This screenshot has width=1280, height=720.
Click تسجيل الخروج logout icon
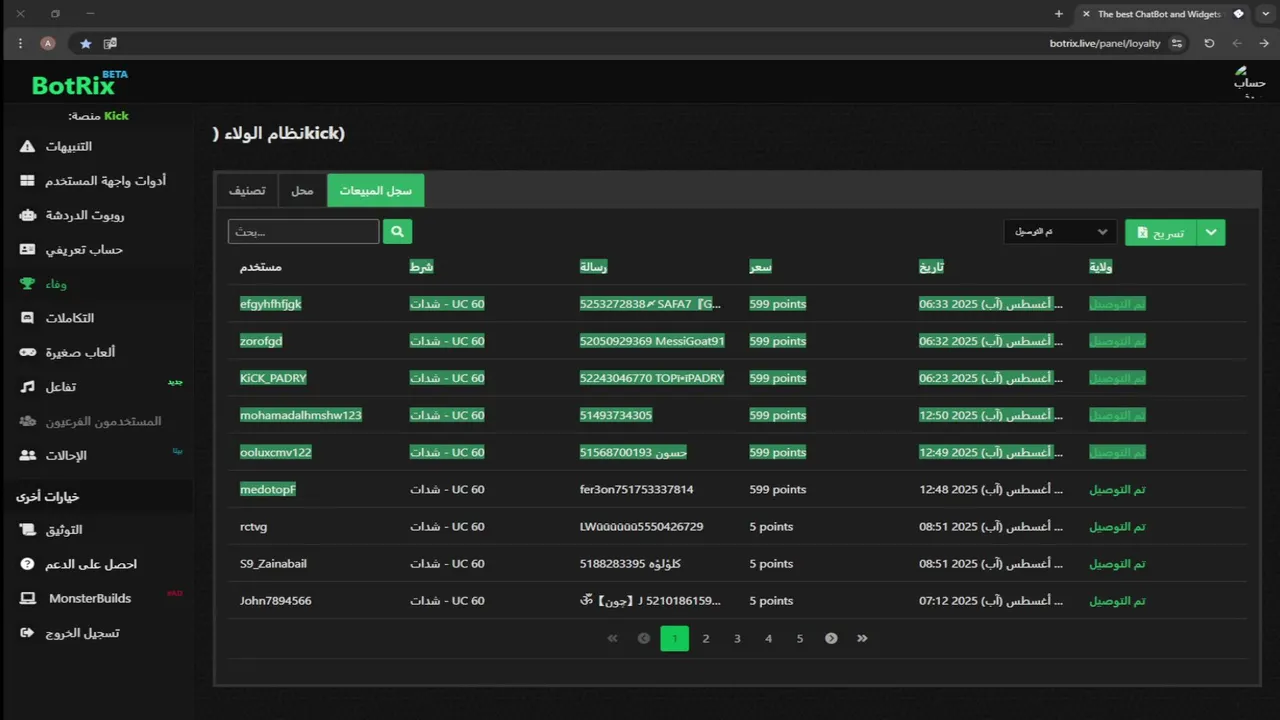pyautogui.click(x=27, y=633)
